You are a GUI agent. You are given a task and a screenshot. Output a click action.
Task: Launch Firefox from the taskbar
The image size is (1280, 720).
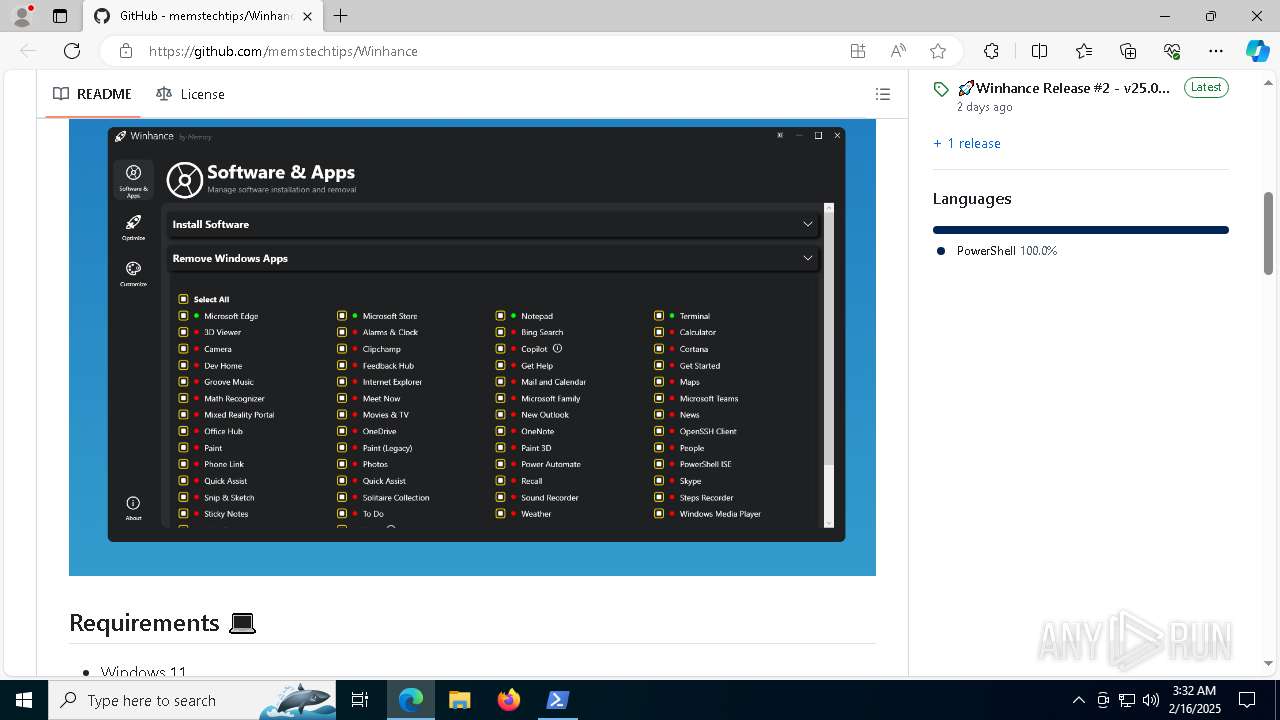(509, 700)
